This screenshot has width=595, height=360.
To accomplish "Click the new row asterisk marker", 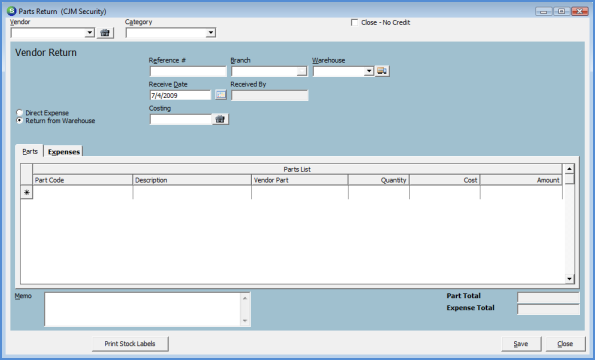I will click(x=27, y=192).
